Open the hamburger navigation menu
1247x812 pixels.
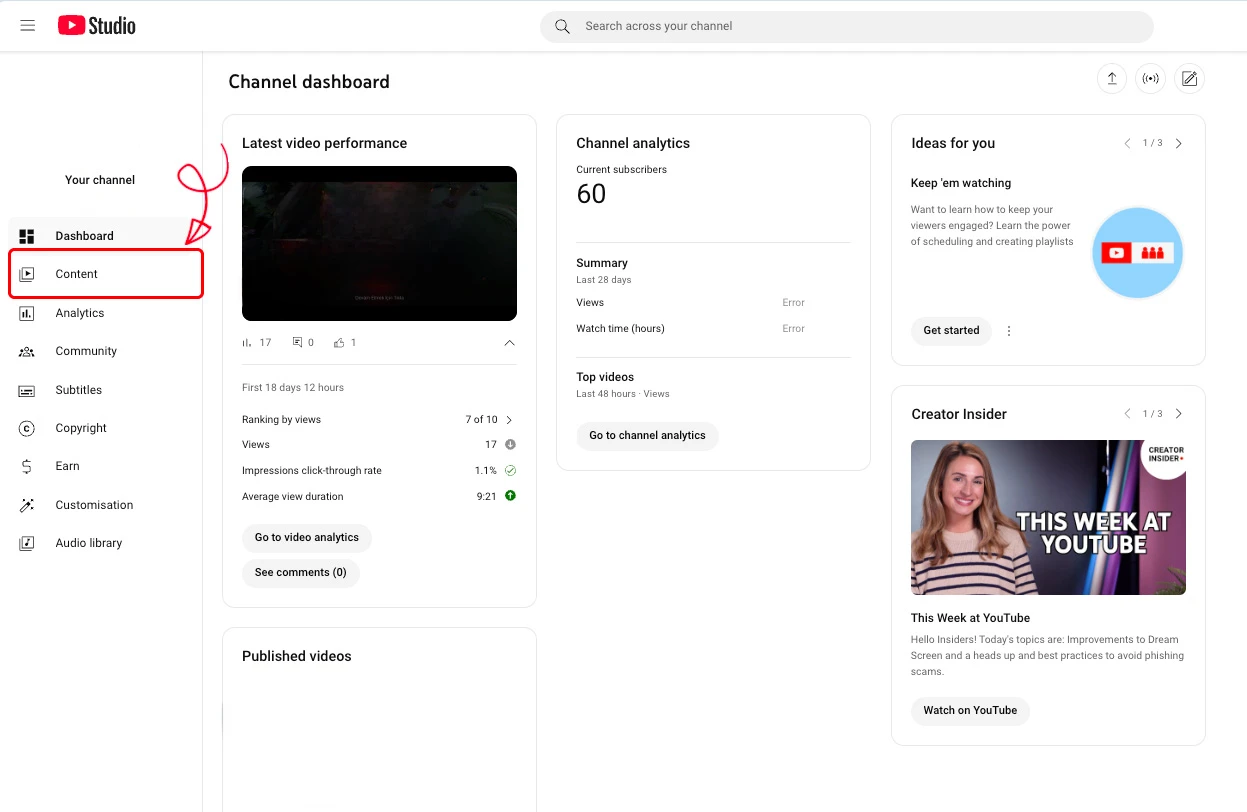click(x=28, y=26)
